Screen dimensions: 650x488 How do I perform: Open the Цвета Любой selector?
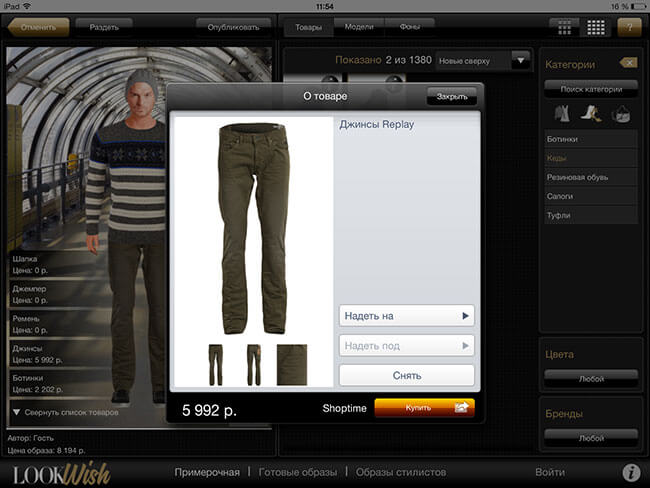click(x=591, y=379)
